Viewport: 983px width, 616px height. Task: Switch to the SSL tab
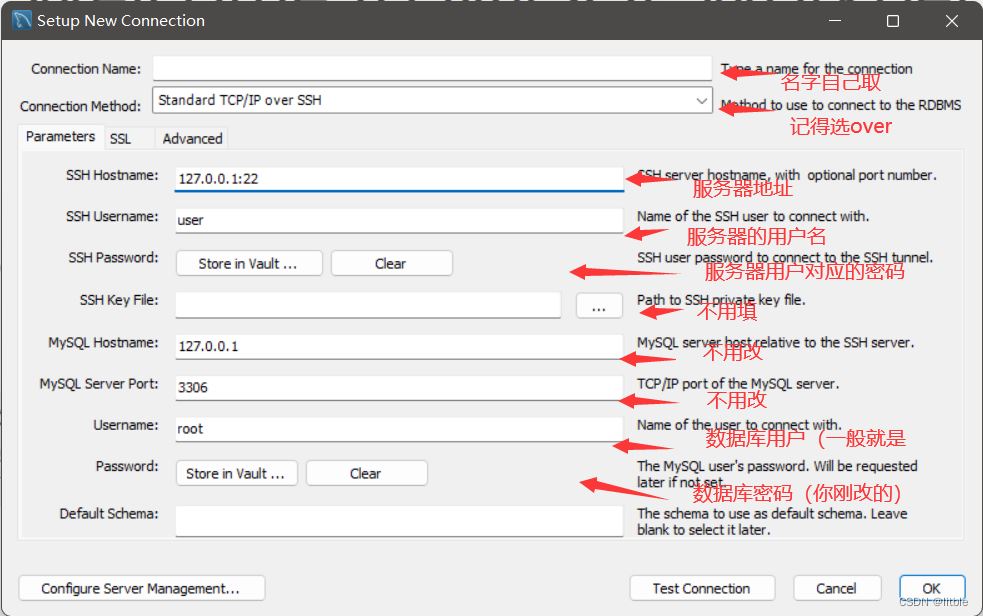(121, 139)
